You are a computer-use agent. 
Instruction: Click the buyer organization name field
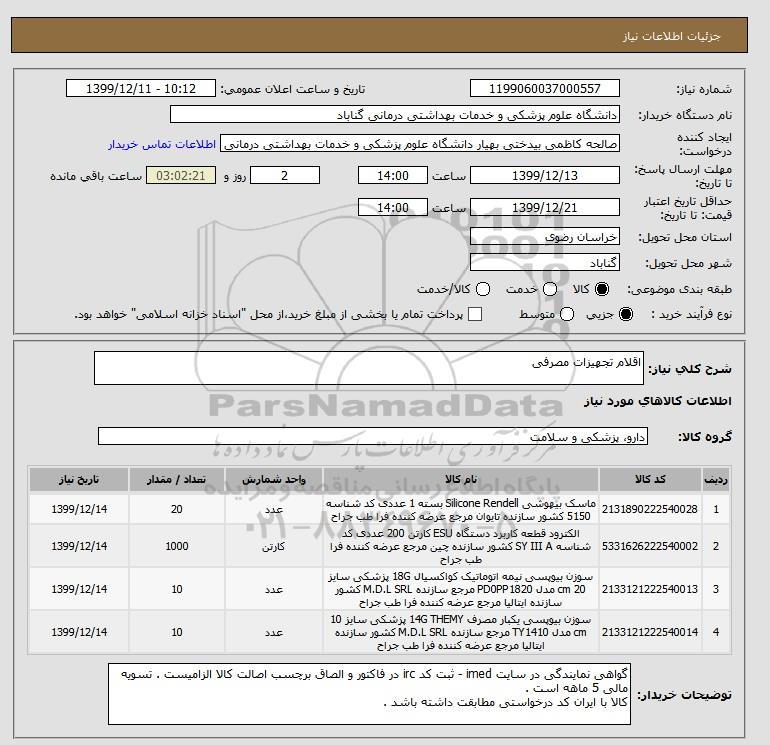[395, 115]
